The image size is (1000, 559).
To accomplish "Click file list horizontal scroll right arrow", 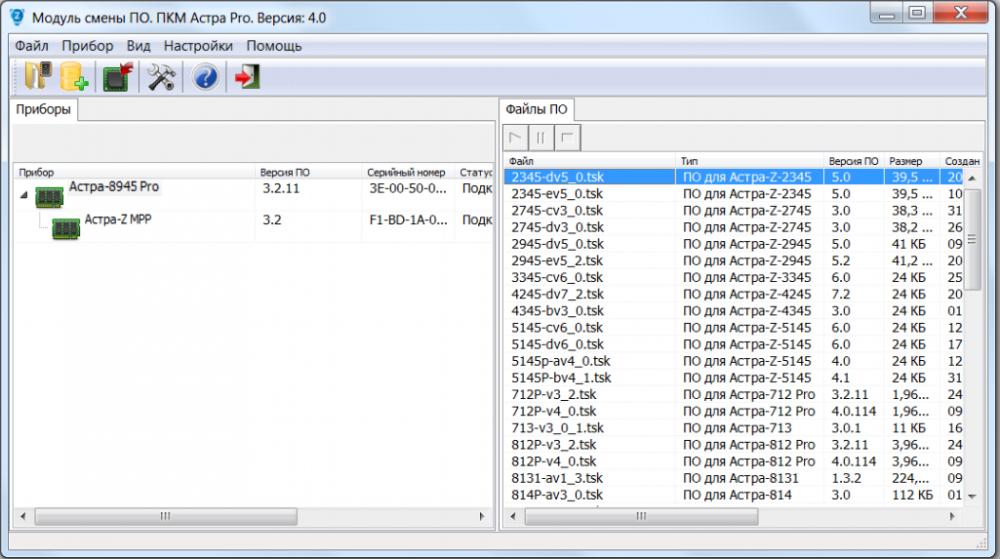I will coord(952,516).
